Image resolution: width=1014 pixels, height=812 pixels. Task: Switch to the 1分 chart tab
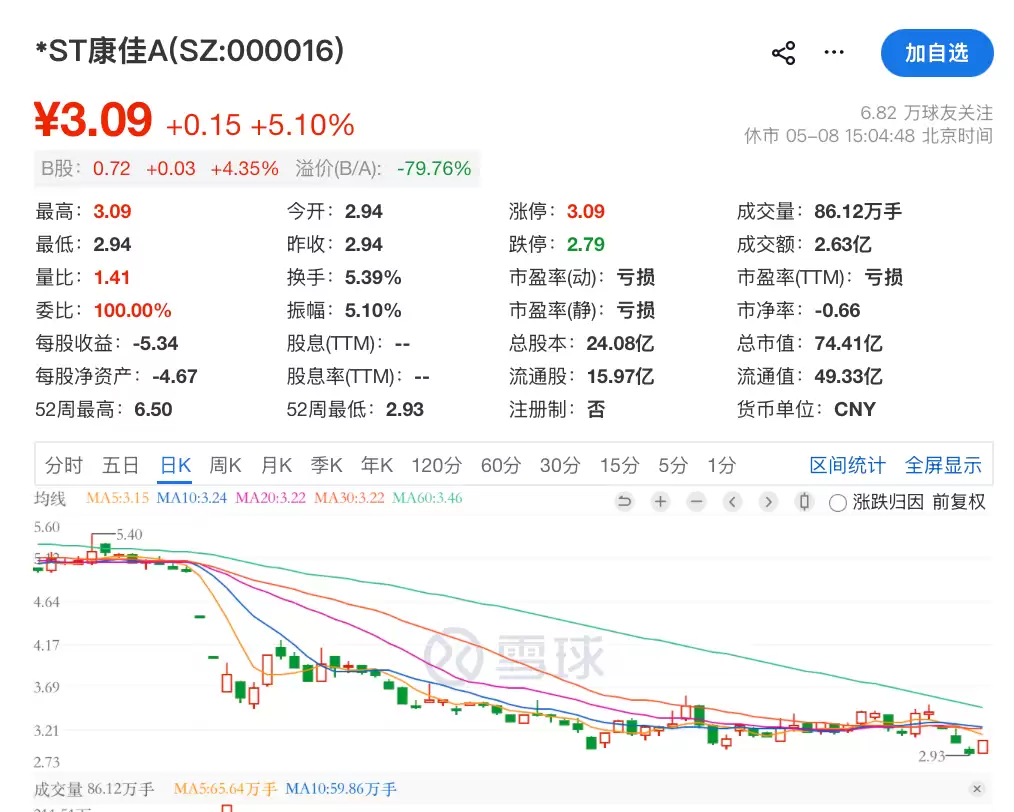(x=722, y=465)
